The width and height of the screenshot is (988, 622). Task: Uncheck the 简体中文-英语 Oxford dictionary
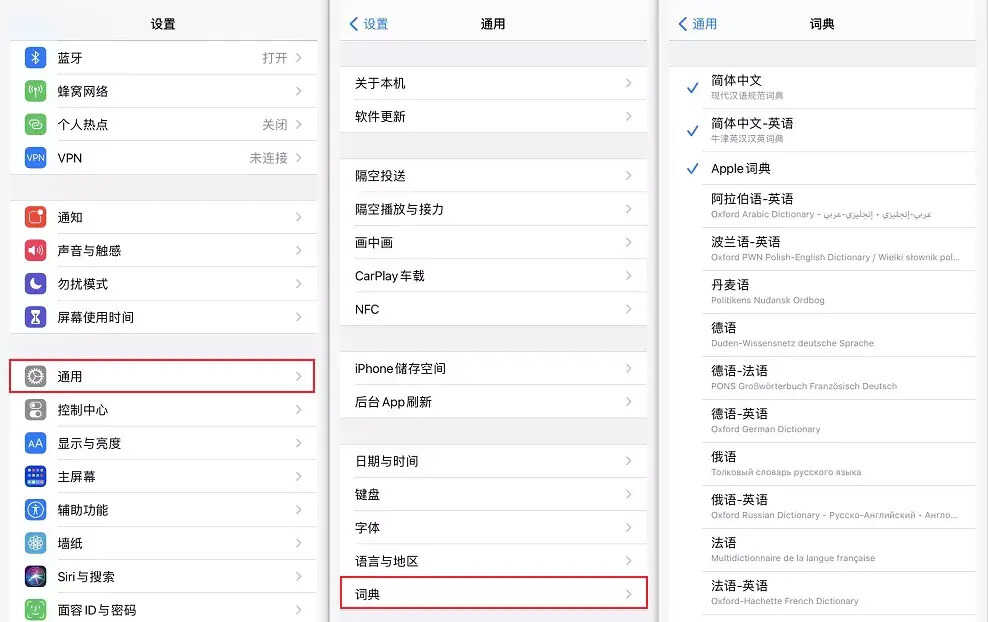tap(692, 131)
